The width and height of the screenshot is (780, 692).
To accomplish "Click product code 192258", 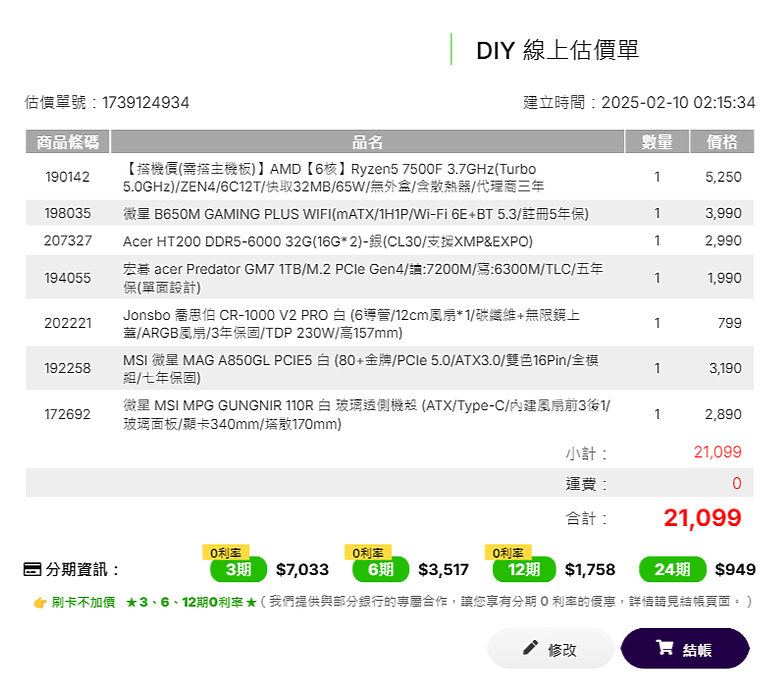I will pyautogui.click(x=68, y=368).
